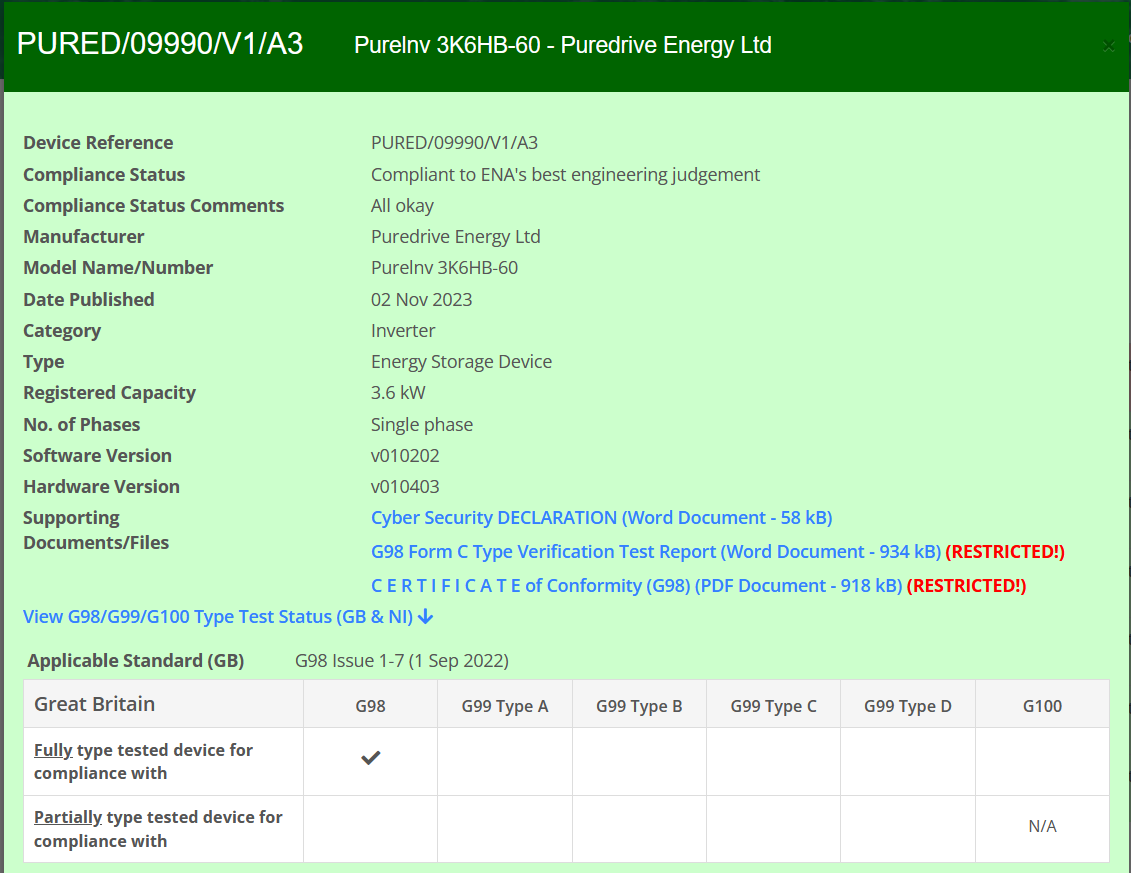Click the down arrow beside Type Test Status link
Viewport: 1131px width, 873px height.
pyautogui.click(x=426, y=616)
